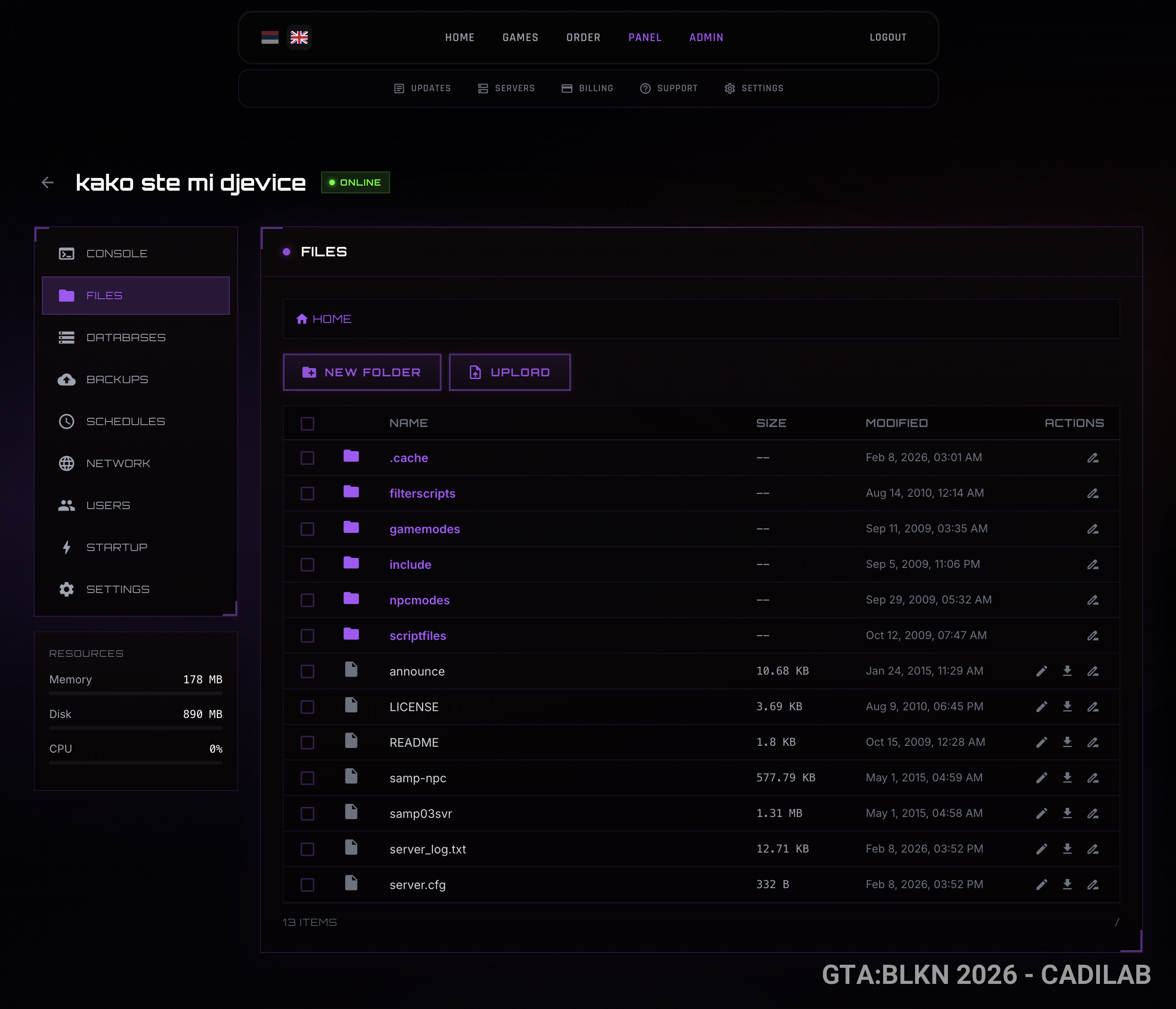Select the LICENSE file checkbox
The width and height of the screenshot is (1176, 1009).
pyautogui.click(x=307, y=707)
